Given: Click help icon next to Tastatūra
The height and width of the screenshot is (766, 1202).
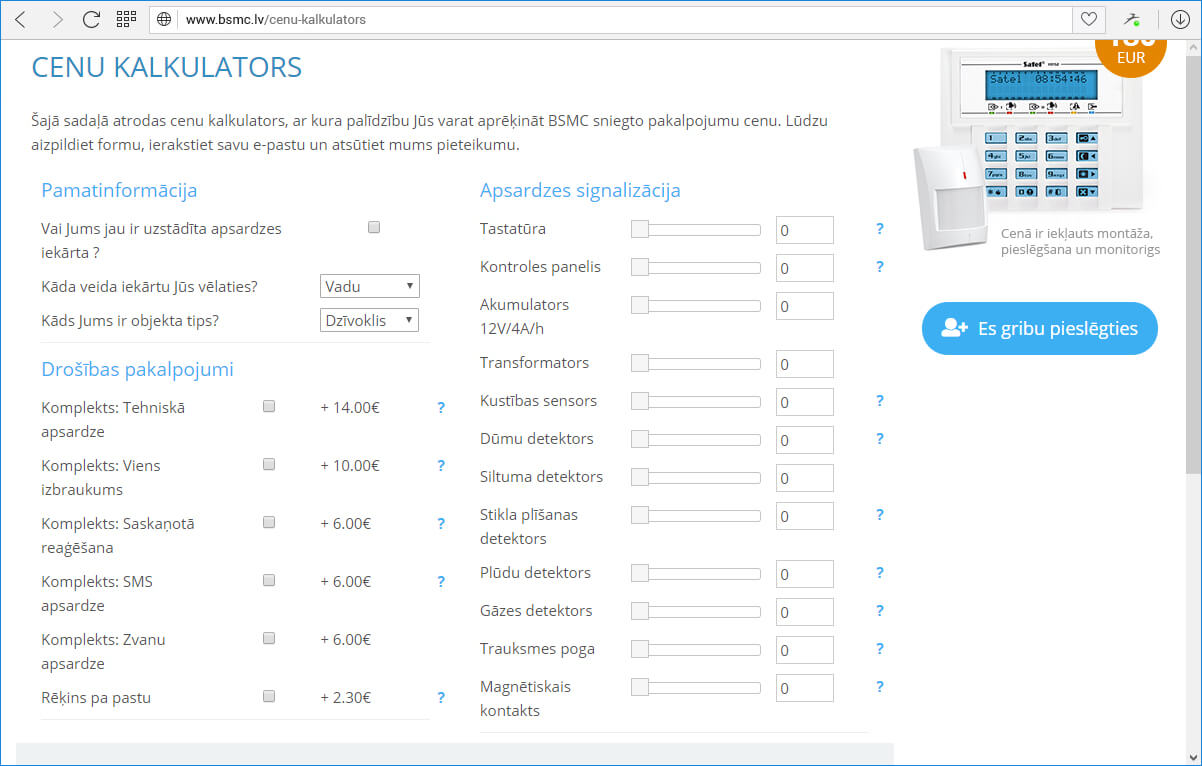Looking at the screenshot, I should [x=880, y=229].
